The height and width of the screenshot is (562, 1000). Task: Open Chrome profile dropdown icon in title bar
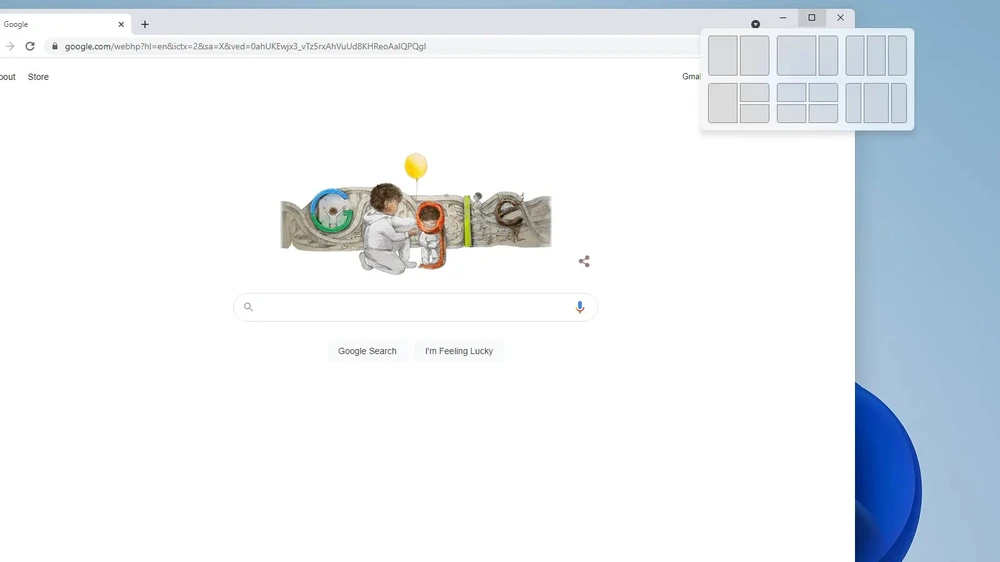pos(755,24)
